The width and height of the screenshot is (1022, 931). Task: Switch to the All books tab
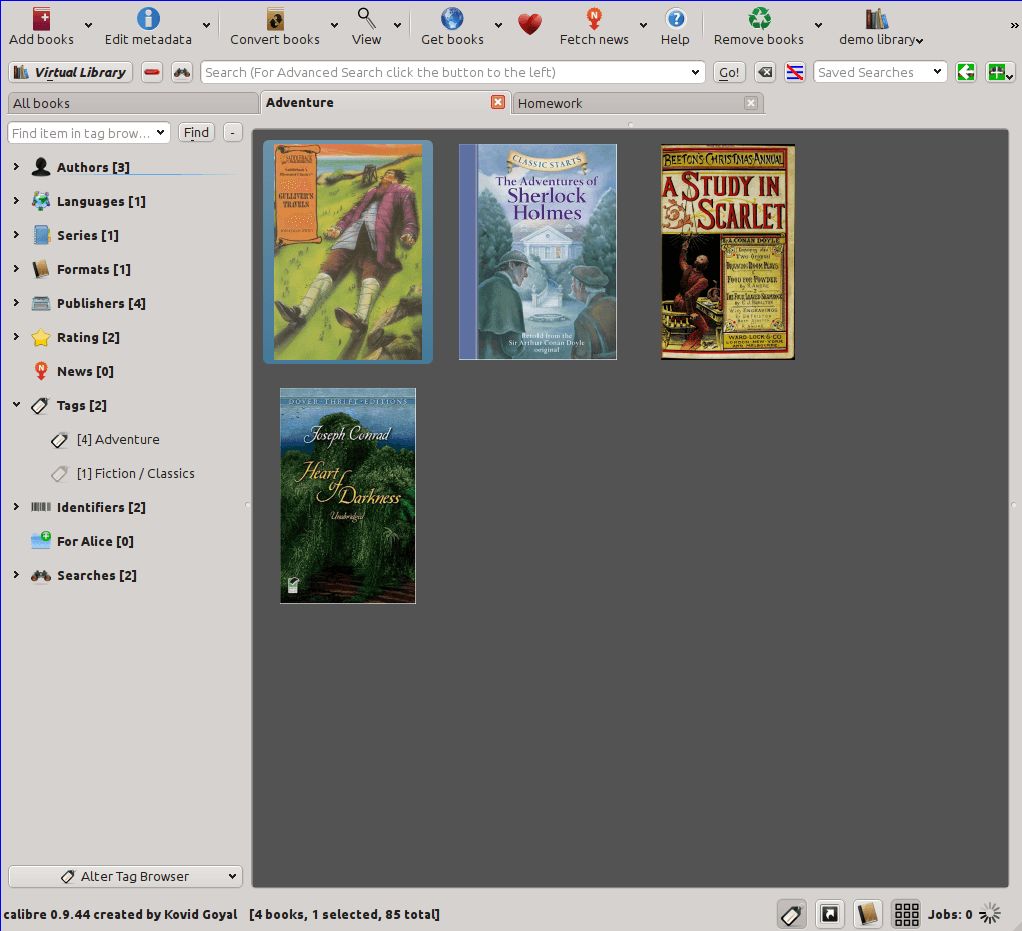(x=133, y=103)
